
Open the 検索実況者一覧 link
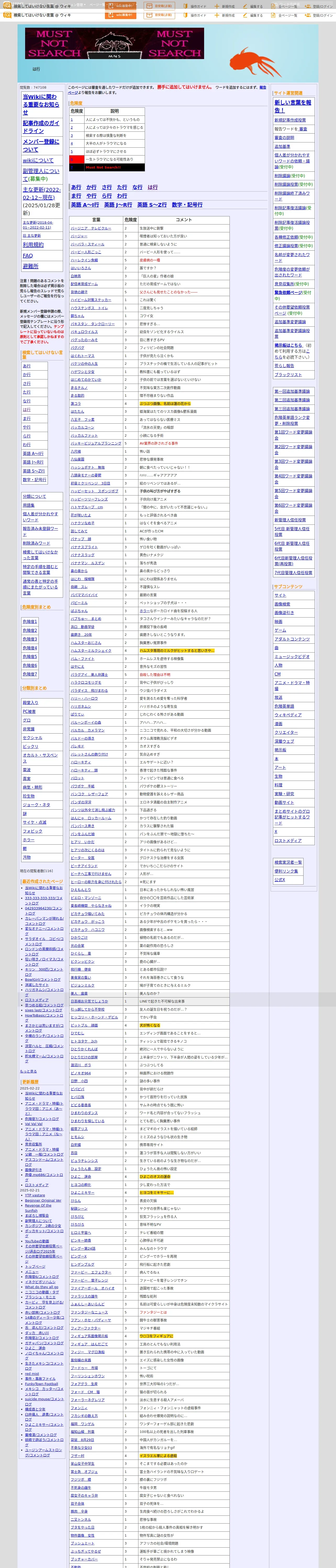(288, 862)
